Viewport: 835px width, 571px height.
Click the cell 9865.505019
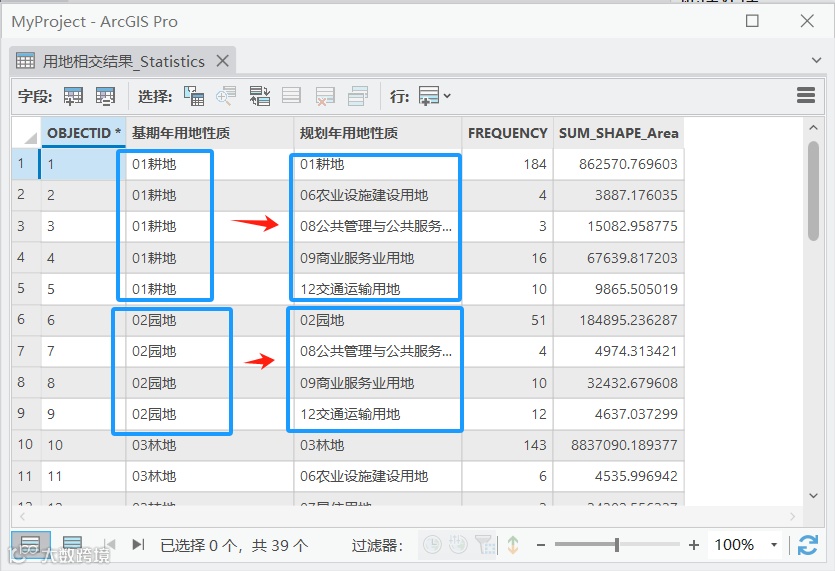tap(618, 289)
